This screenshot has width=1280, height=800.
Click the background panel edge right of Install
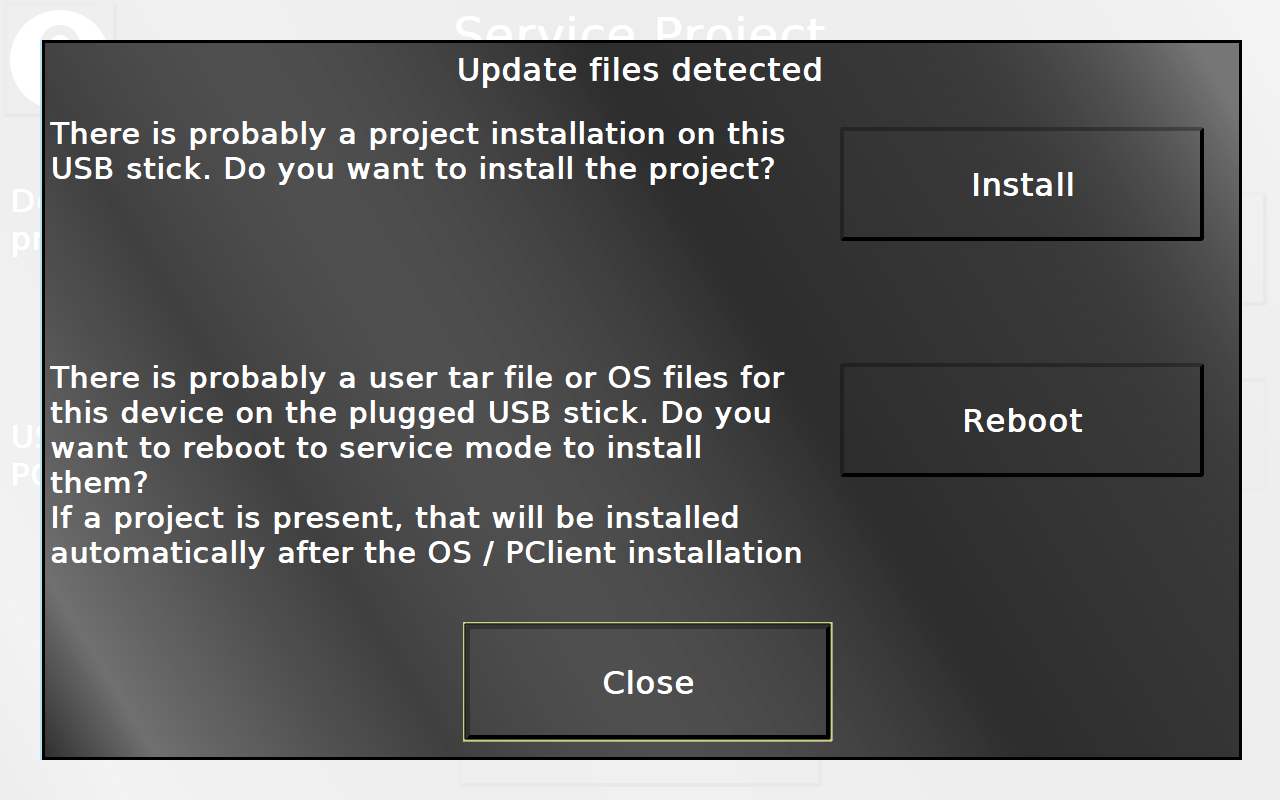(x=1254, y=250)
